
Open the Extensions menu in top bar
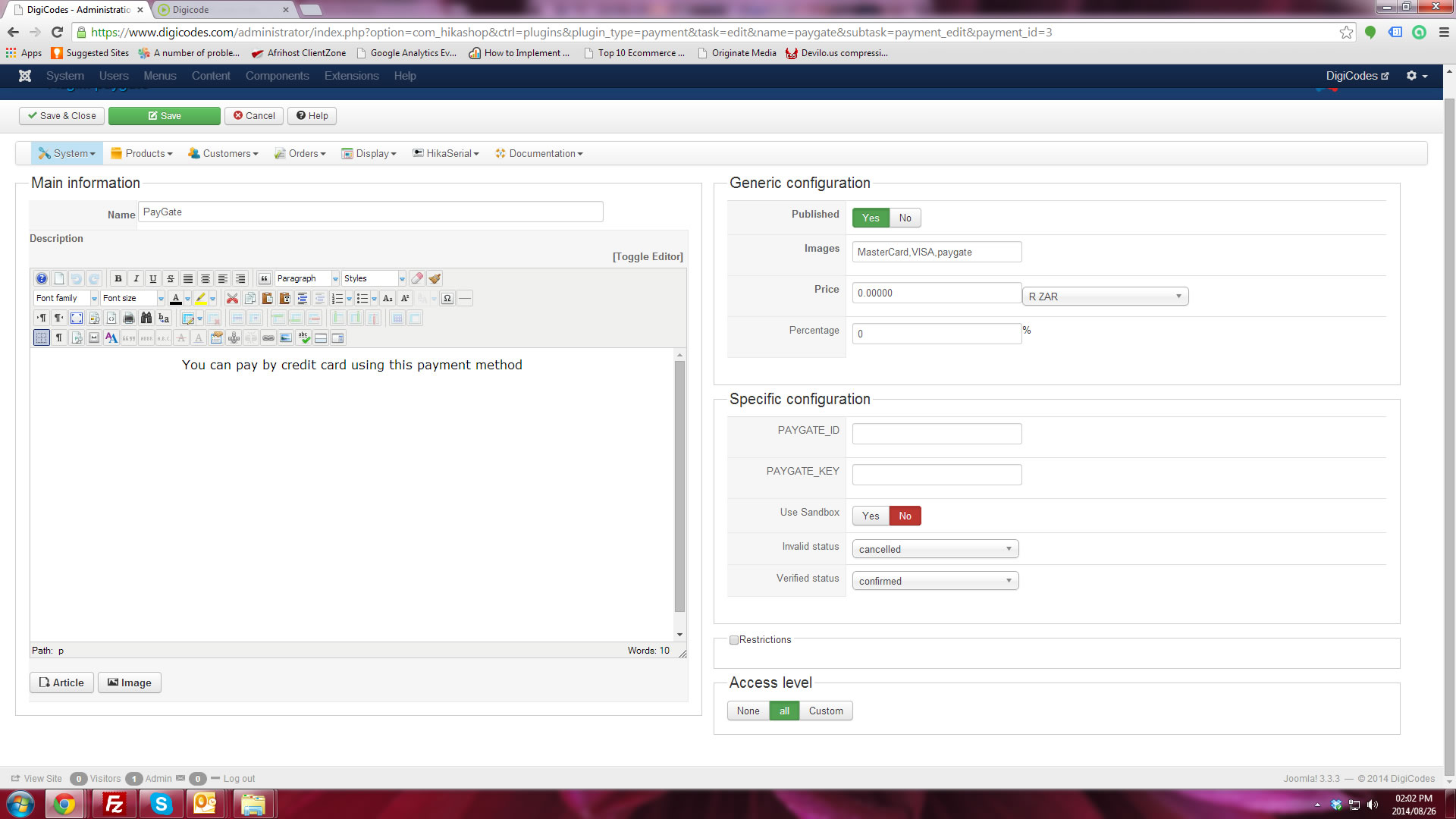click(351, 76)
